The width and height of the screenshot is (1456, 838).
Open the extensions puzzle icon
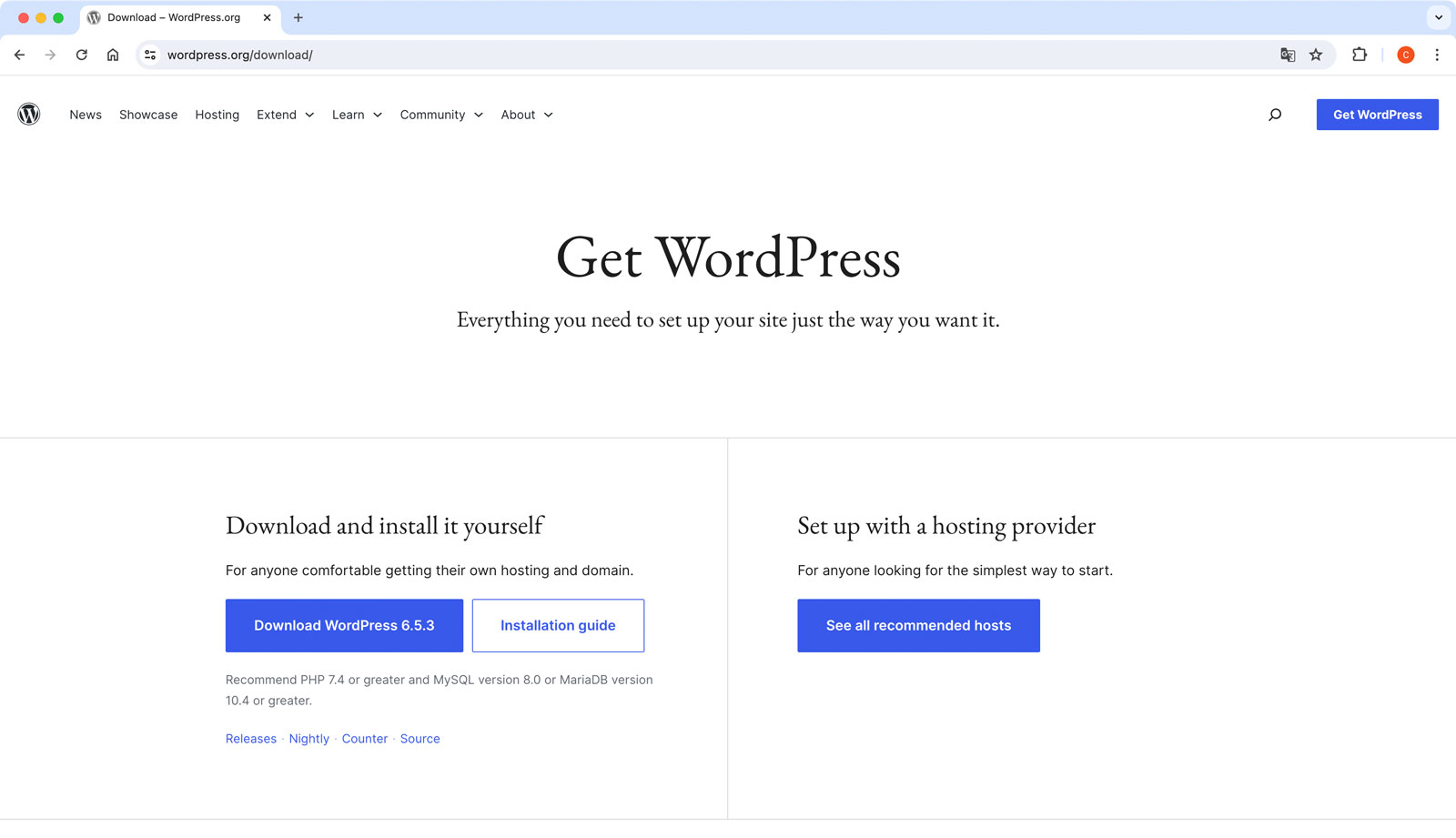[1360, 55]
